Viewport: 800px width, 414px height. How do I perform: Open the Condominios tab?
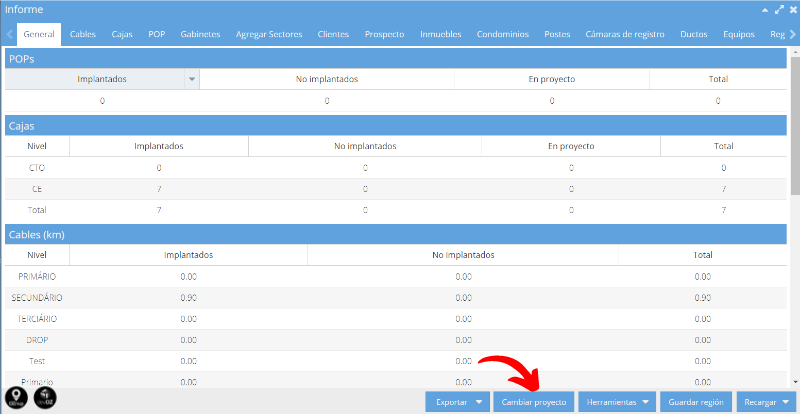[503, 35]
